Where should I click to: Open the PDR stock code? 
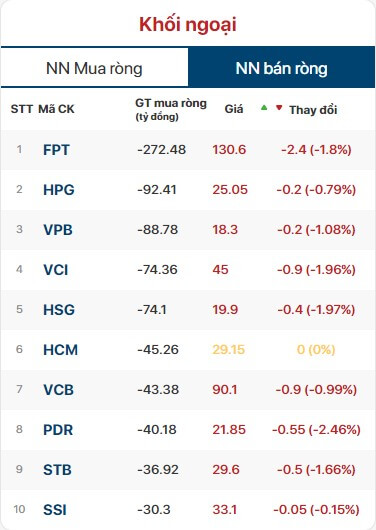(58, 430)
